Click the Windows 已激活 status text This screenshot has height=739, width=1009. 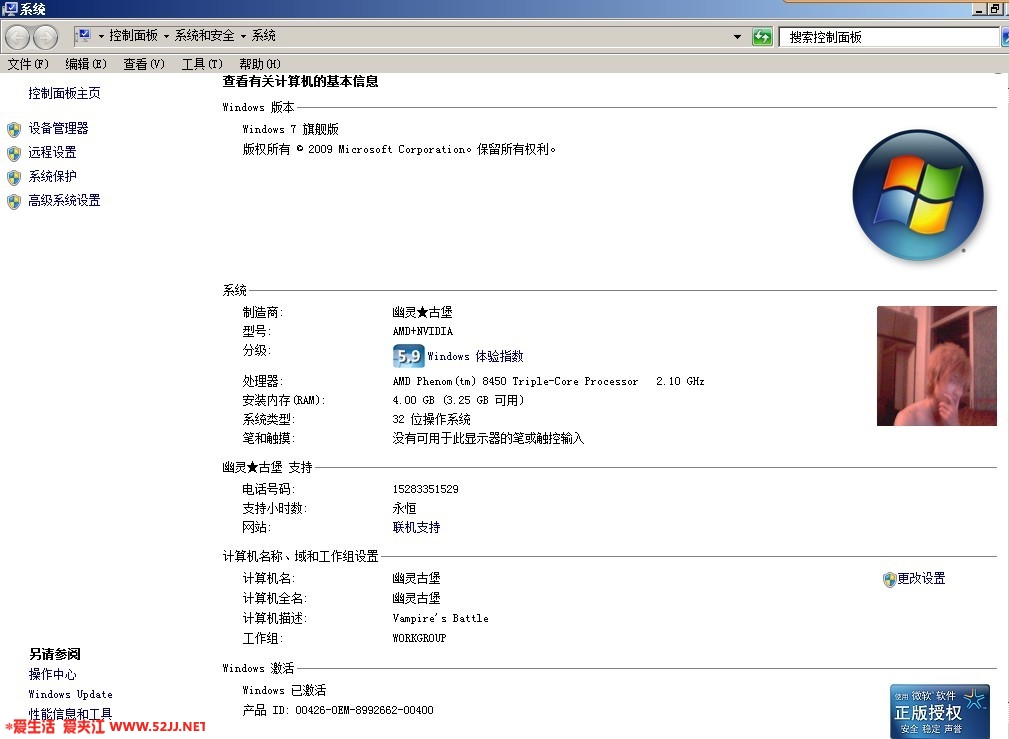click(x=284, y=690)
